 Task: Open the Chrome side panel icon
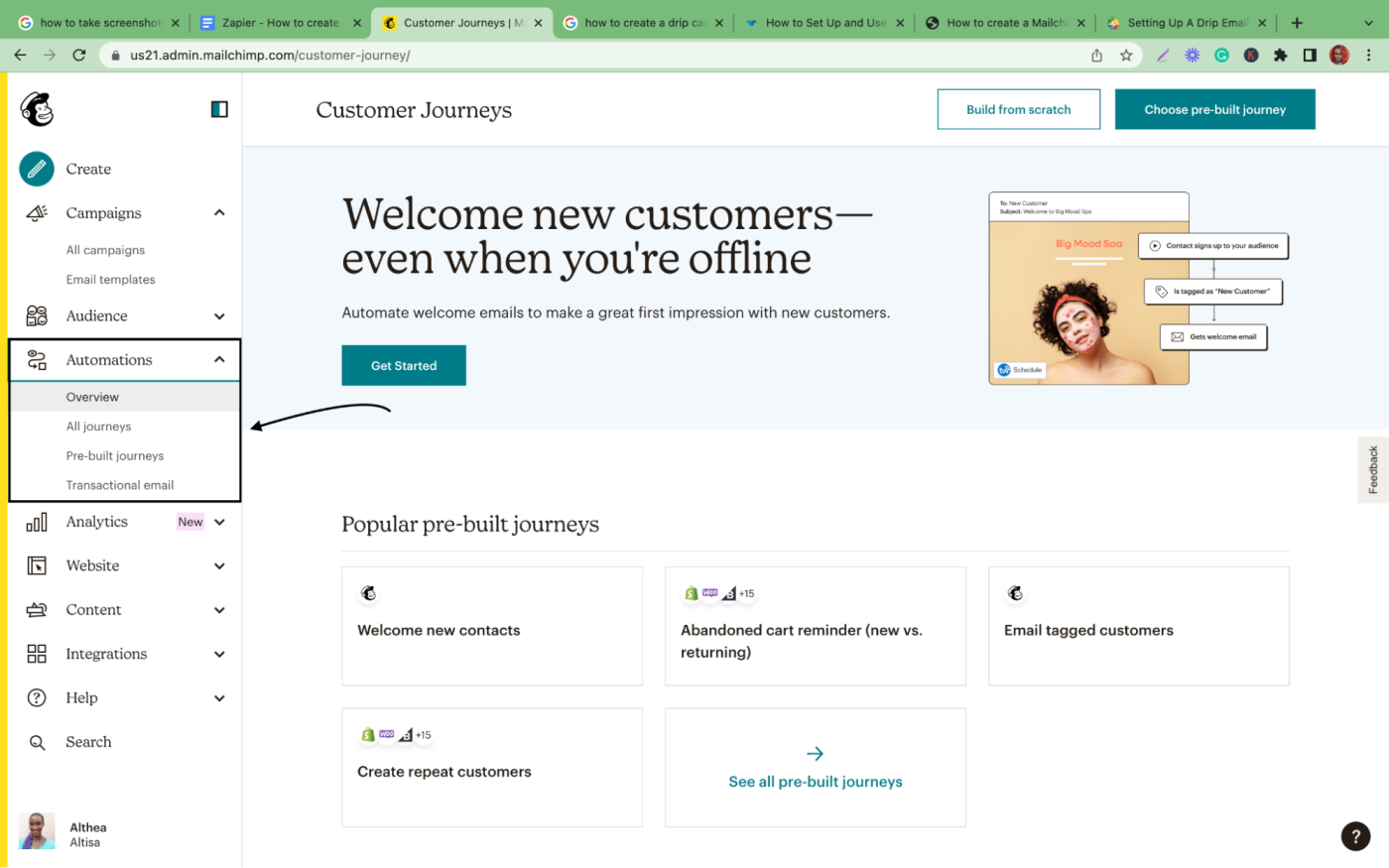[x=1310, y=56]
